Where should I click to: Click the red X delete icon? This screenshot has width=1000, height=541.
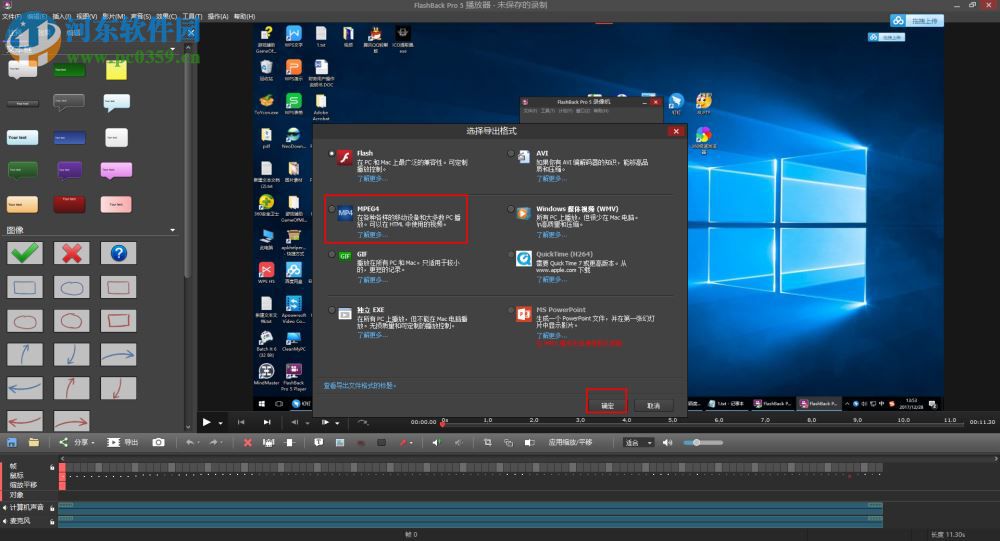(x=247, y=442)
